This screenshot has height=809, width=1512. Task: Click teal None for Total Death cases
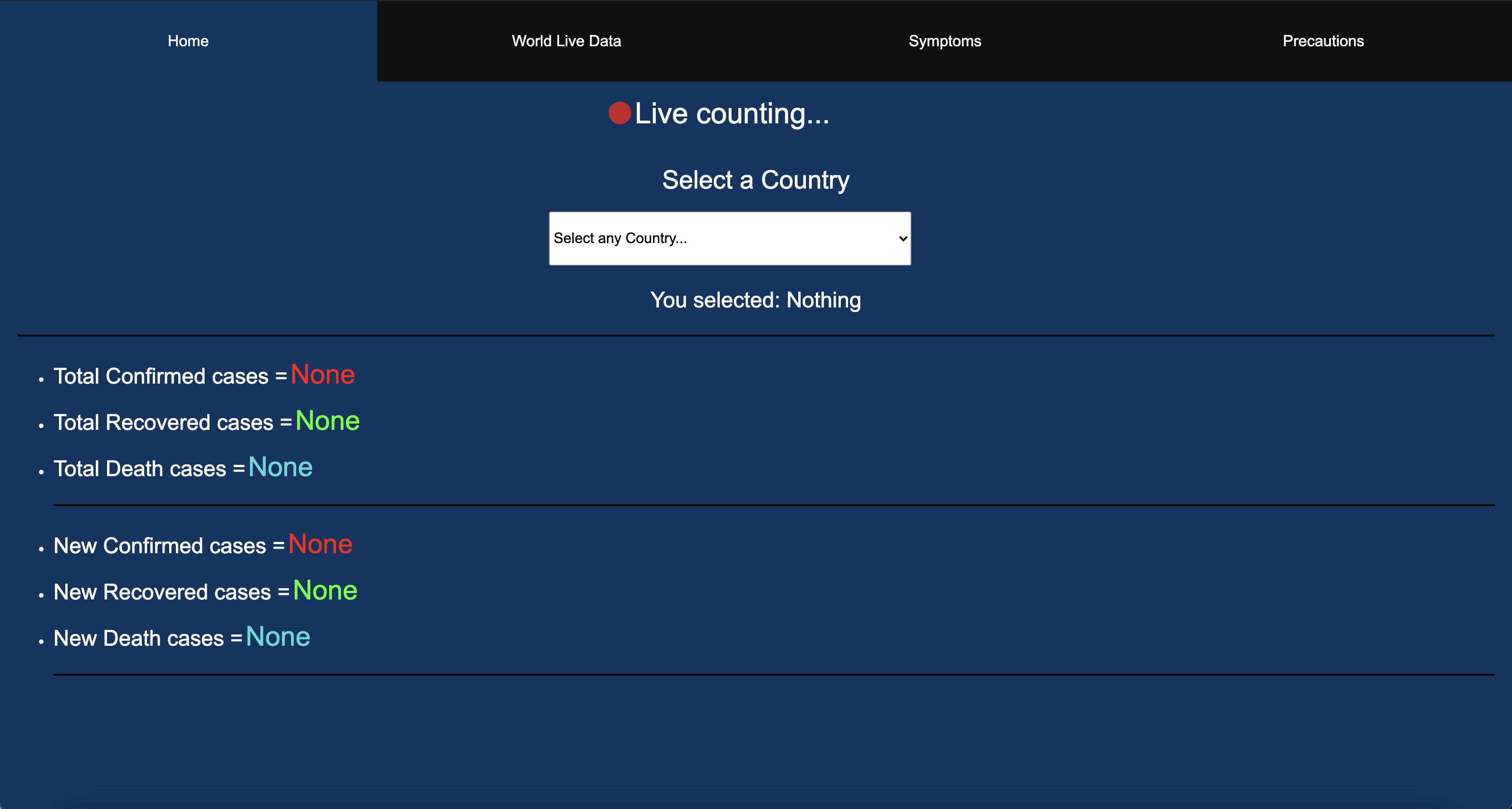[280, 468]
